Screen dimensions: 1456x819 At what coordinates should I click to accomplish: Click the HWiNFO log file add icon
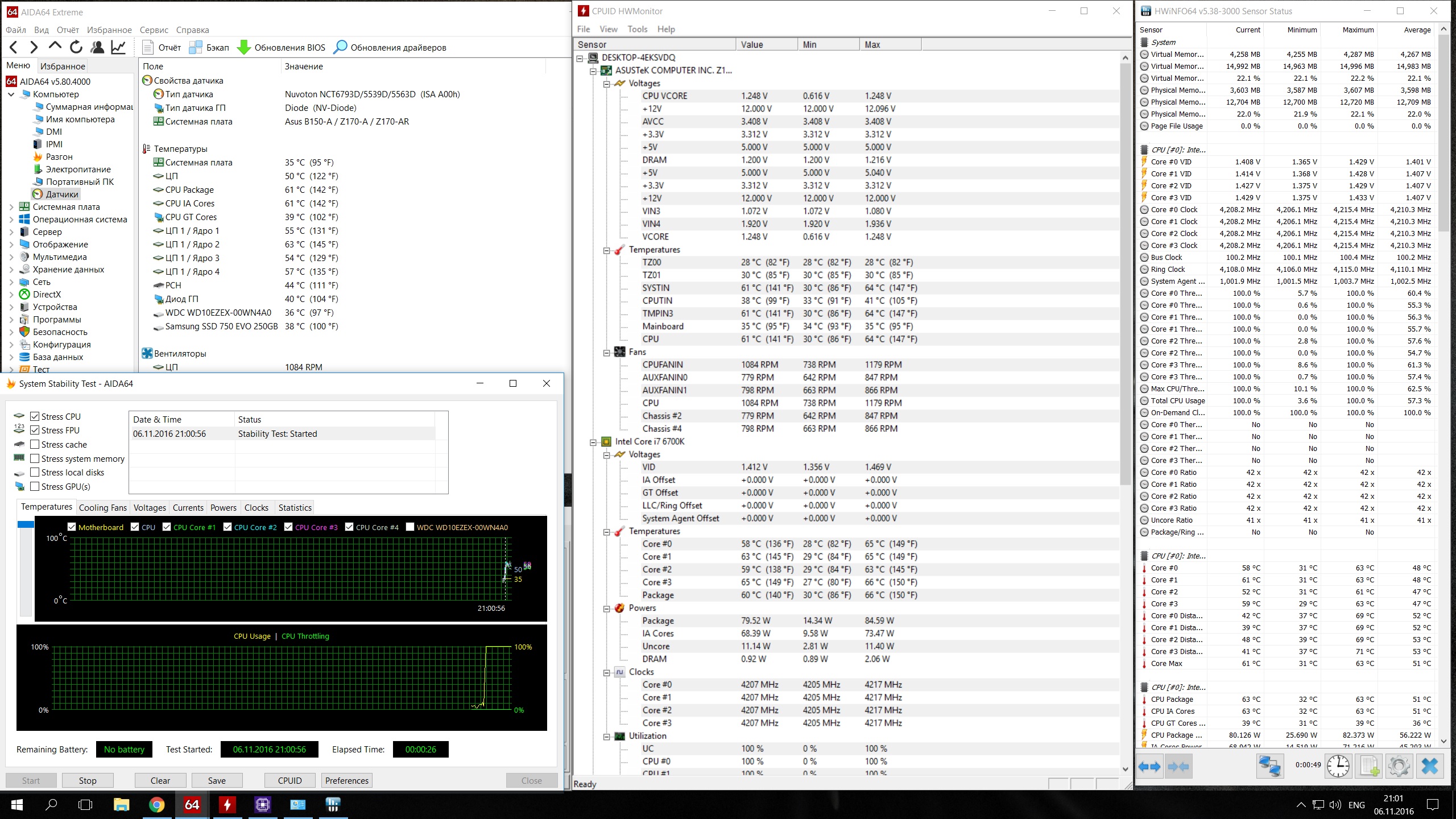(1369, 766)
